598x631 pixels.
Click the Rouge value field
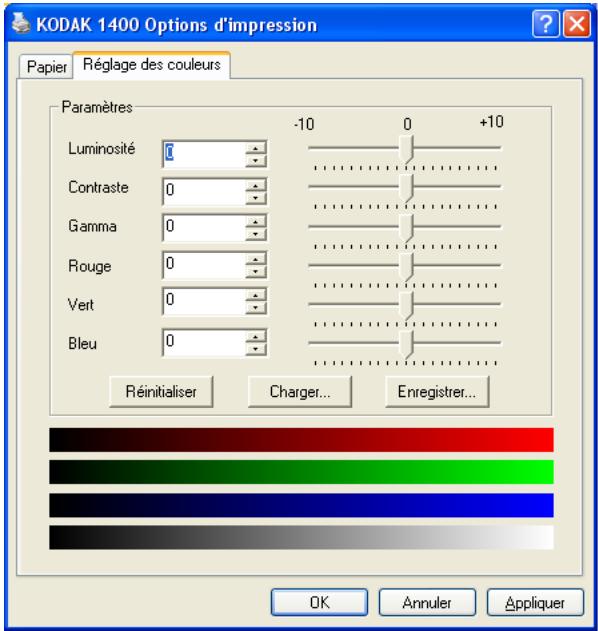(x=204, y=265)
